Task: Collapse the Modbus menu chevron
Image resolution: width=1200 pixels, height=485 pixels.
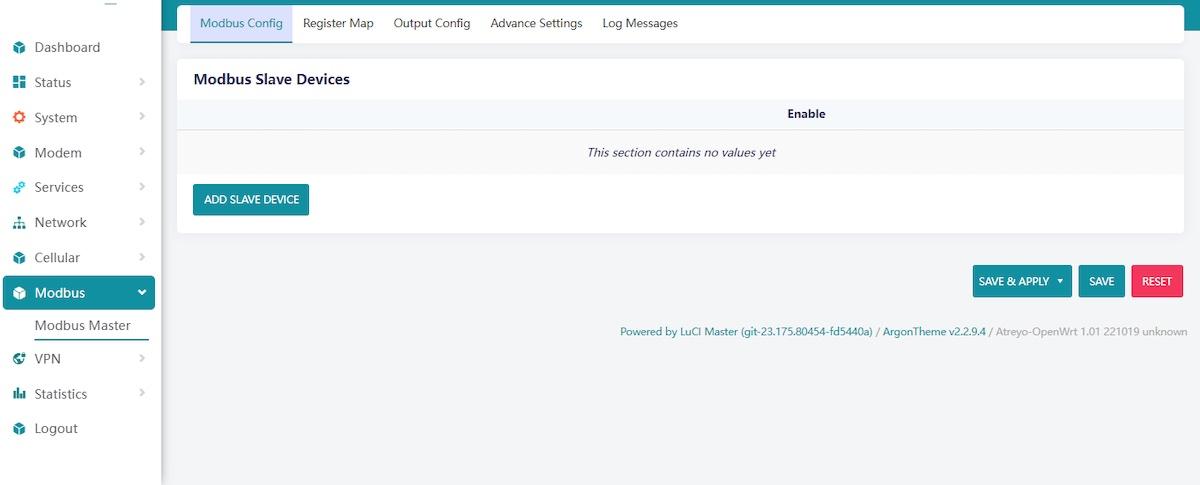Action: click(142, 292)
